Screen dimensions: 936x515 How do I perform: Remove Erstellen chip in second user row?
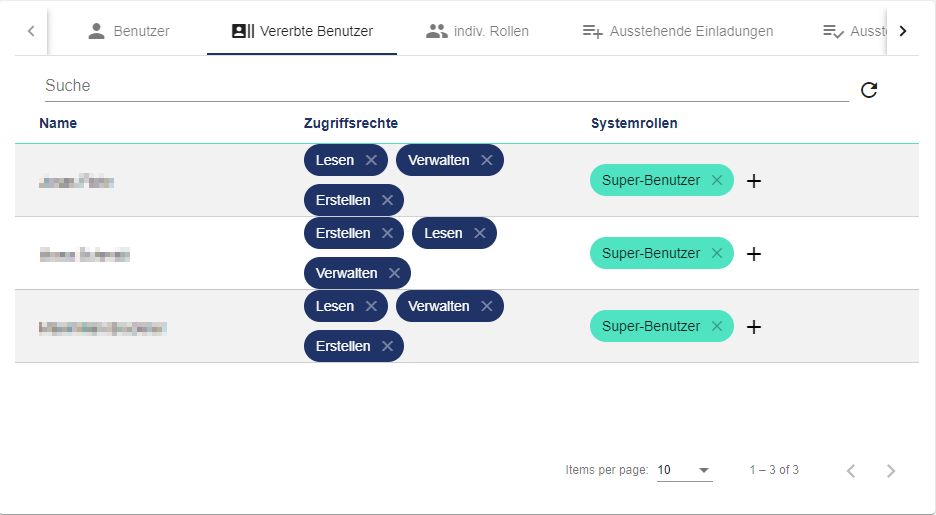coord(387,233)
